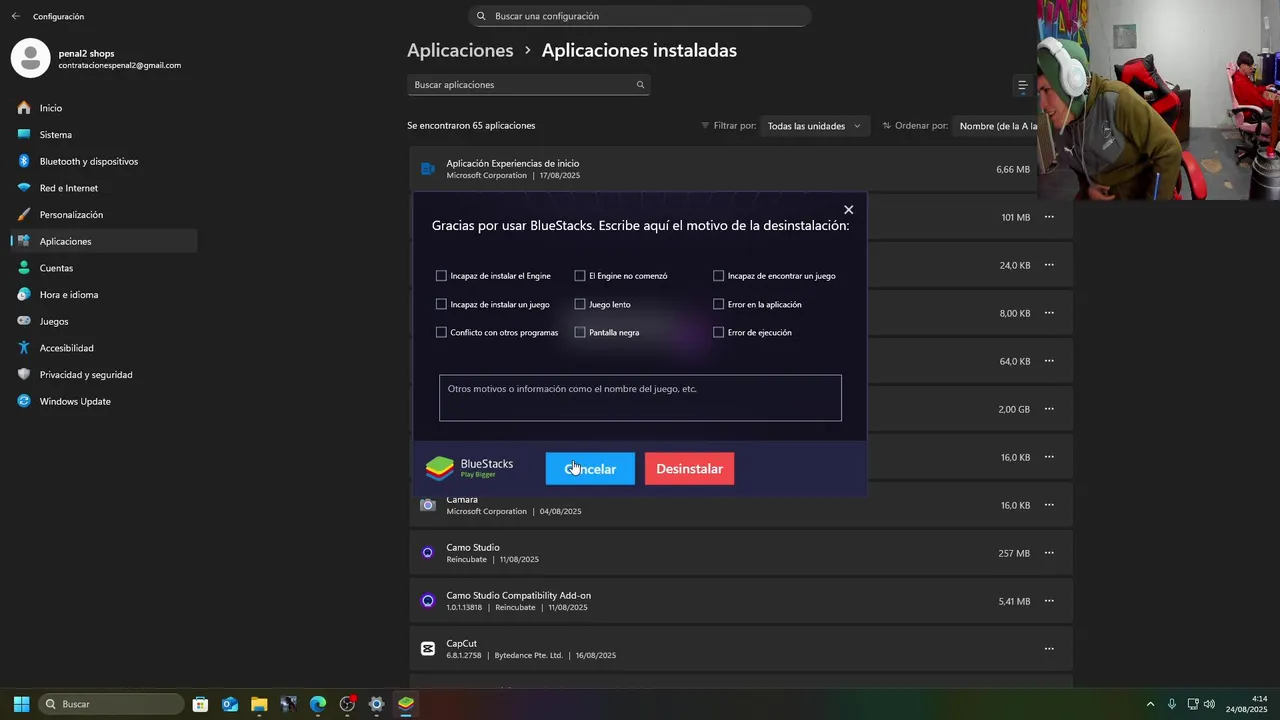Click the blue Cancelar button
The width and height of the screenshot is (1280, 720).
(590, 469)
